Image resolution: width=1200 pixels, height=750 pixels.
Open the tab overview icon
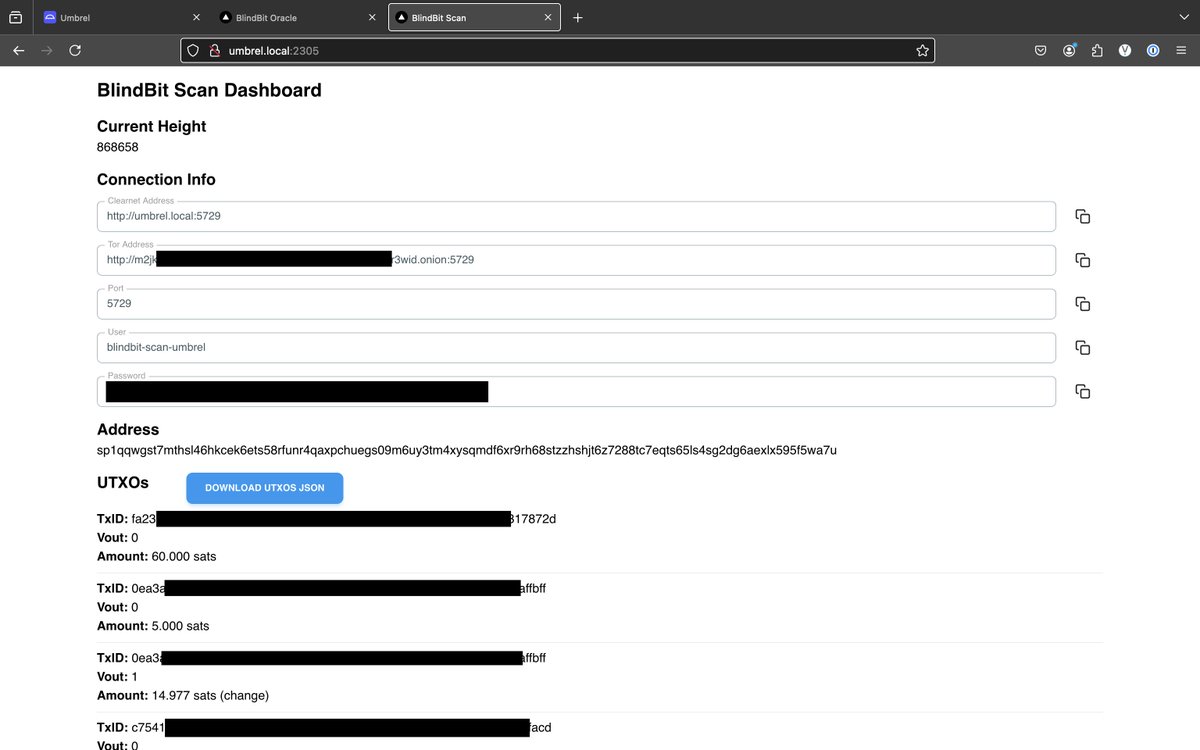(x=16, y=18)
